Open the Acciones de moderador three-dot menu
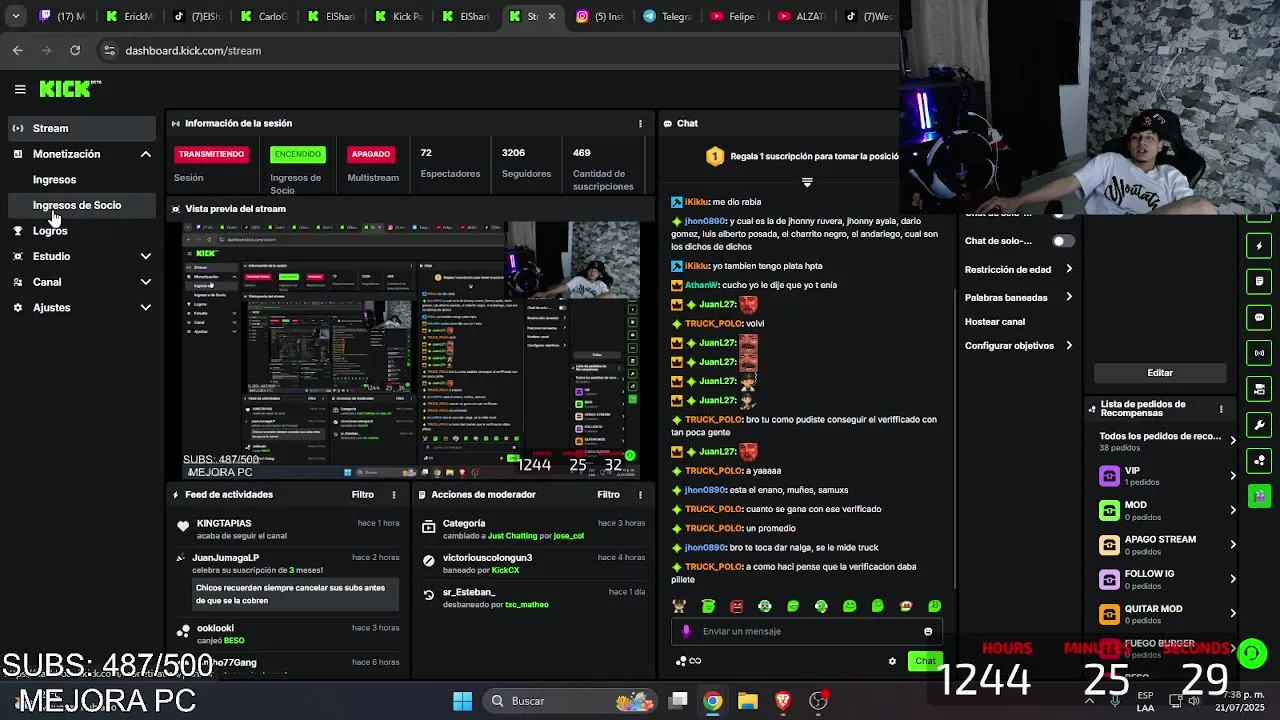This screenshot has width=1280, height=720. (x=640, y=495)
